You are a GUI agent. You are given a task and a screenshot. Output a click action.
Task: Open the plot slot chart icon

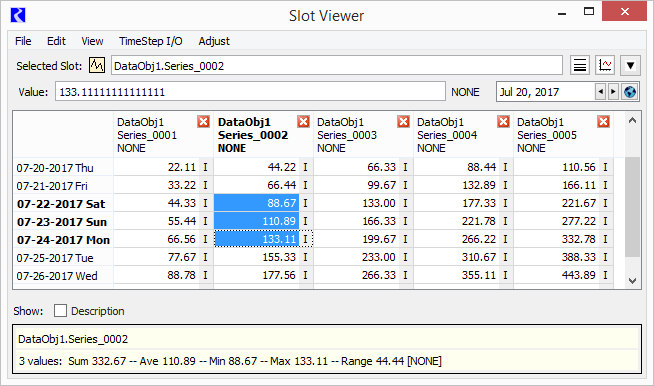click(x=605, y=66)
